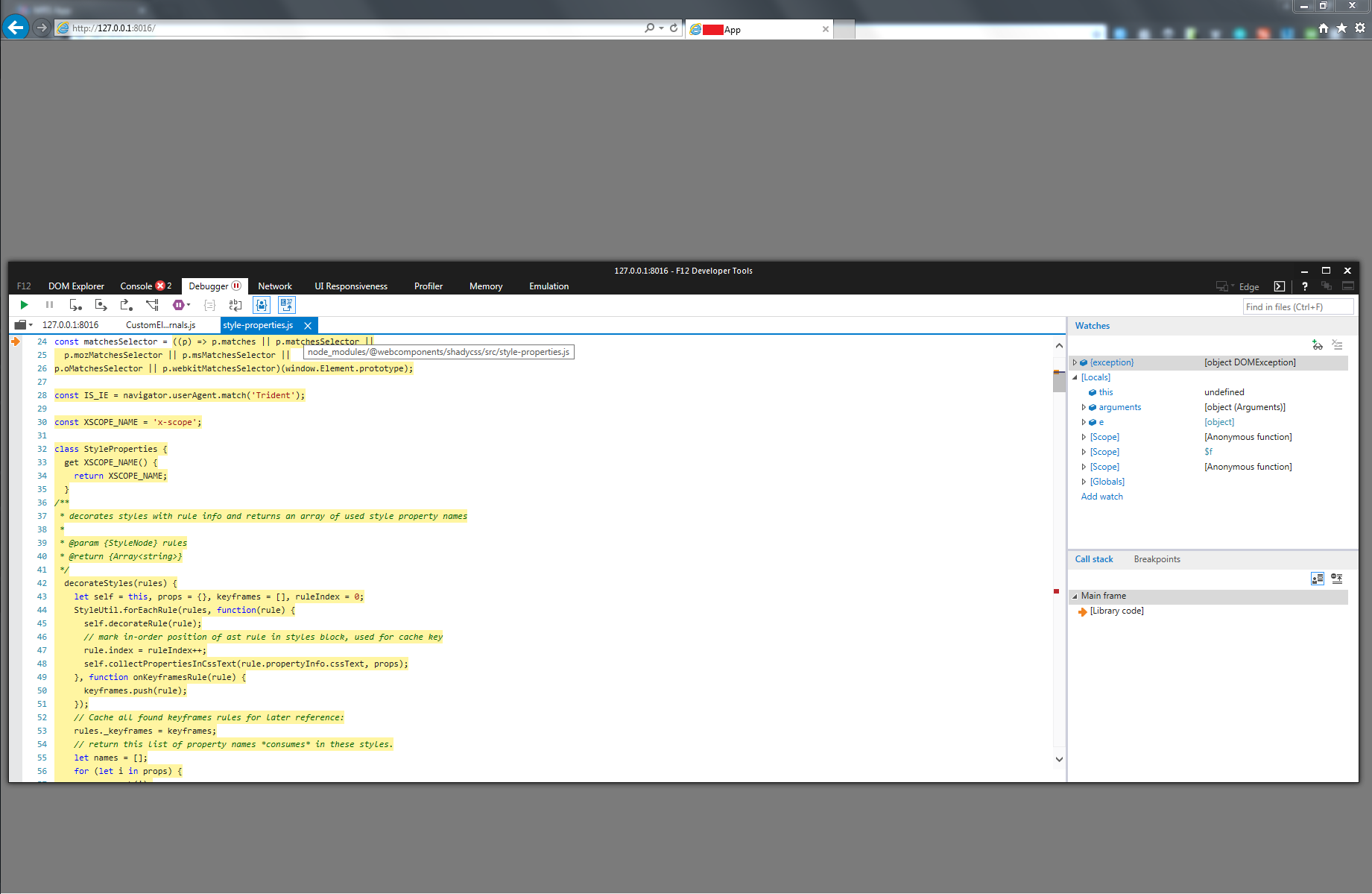1372x894 pixels.
Task: Open the Break on exceptions dropdown arrow
Action: (x=189, y=305)
